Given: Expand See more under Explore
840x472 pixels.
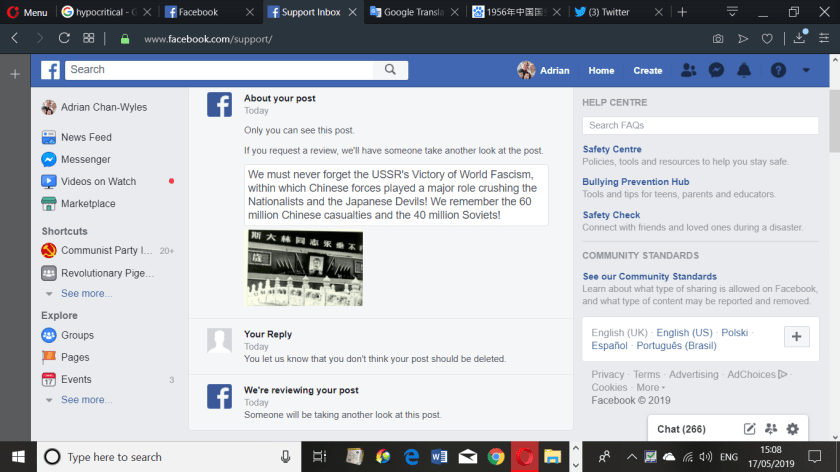Looking at the screenshot, I should click(x=86, y=400).
